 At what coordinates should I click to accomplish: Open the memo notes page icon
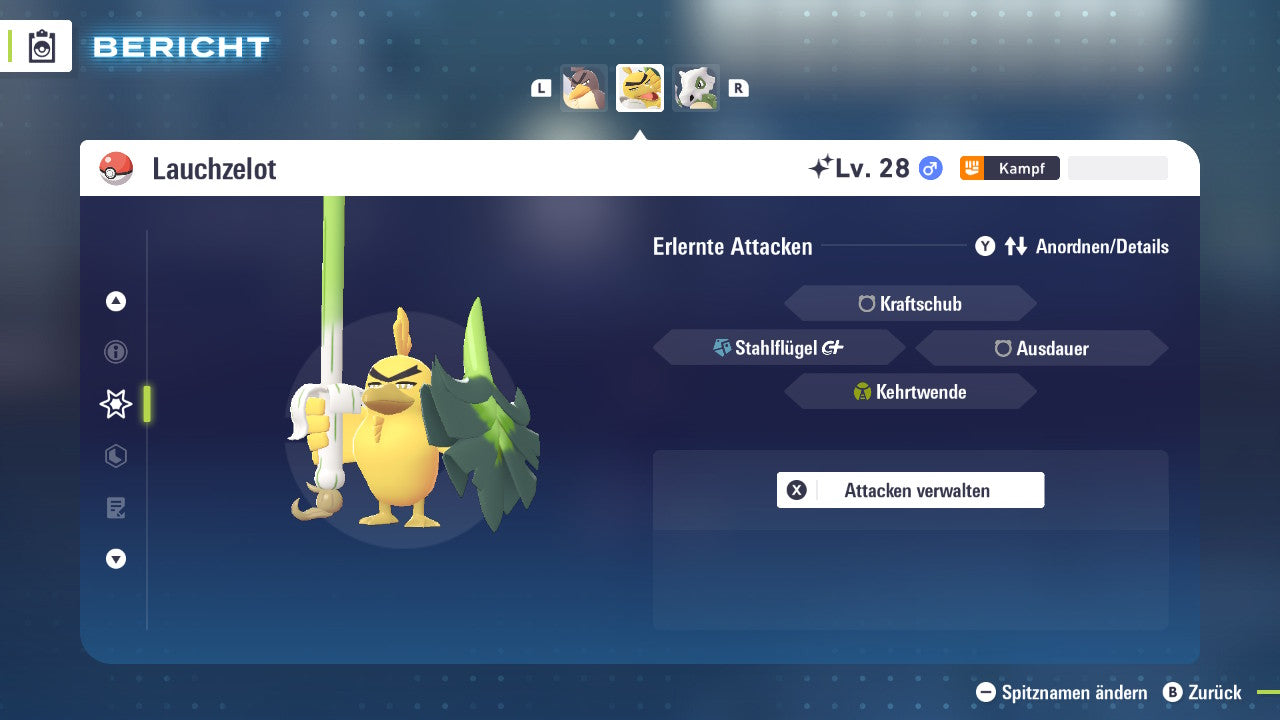(x=116, y=508)
